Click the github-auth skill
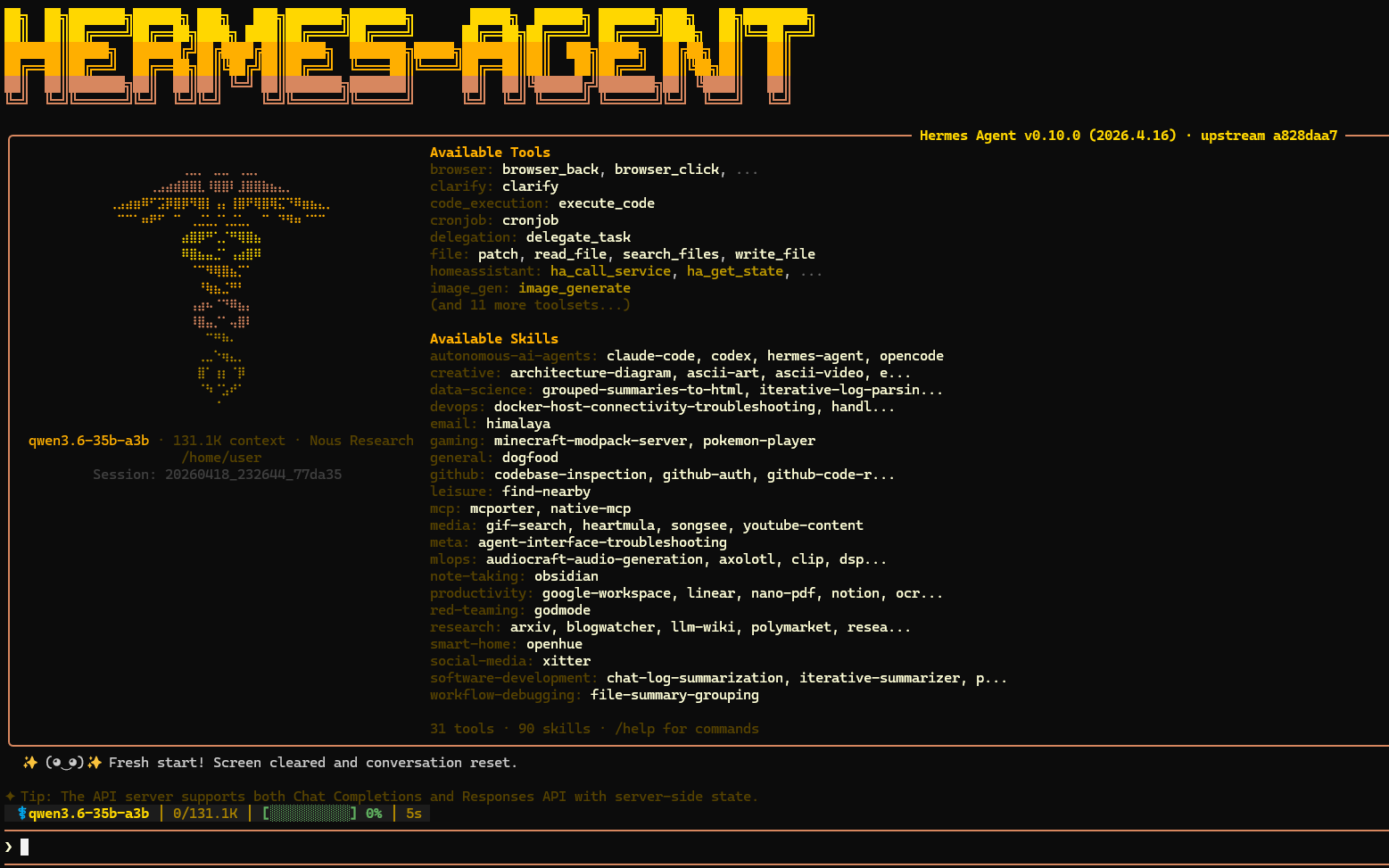1389x868 pixels. (x=707, y=475)
